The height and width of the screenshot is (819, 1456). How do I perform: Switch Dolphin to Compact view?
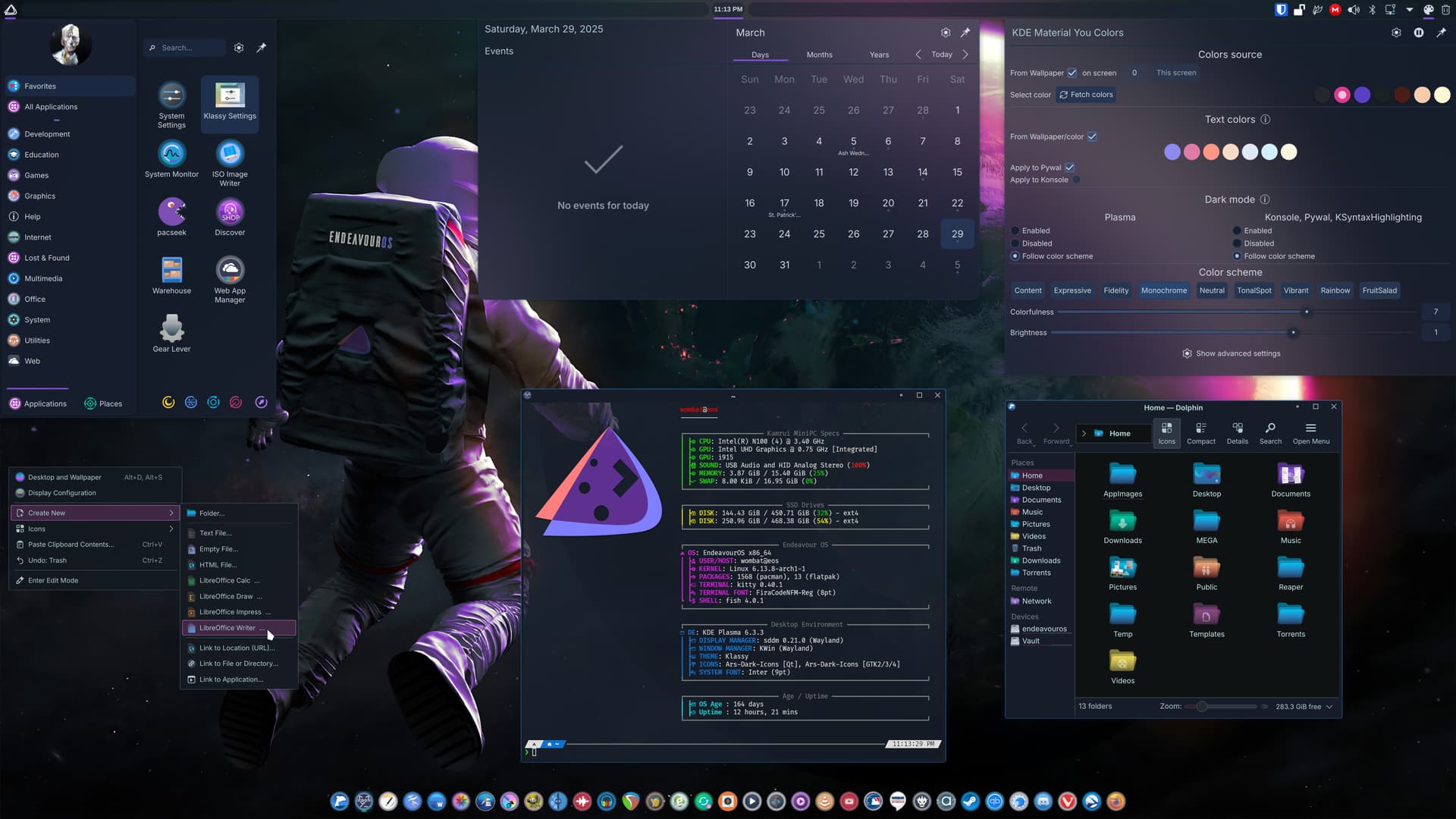click(1200, 433)
